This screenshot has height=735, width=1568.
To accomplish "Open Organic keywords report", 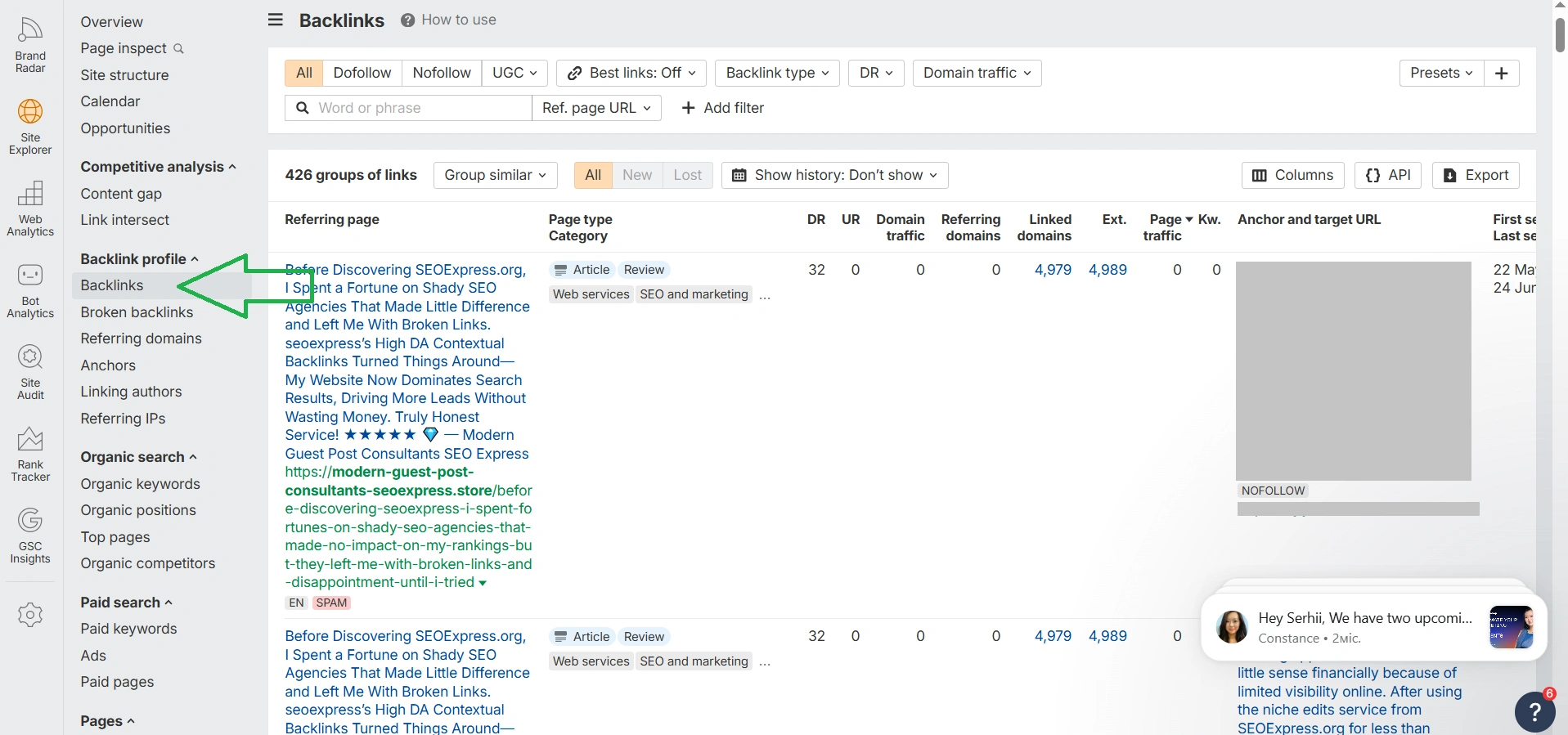I will click(x=140, y=484).
